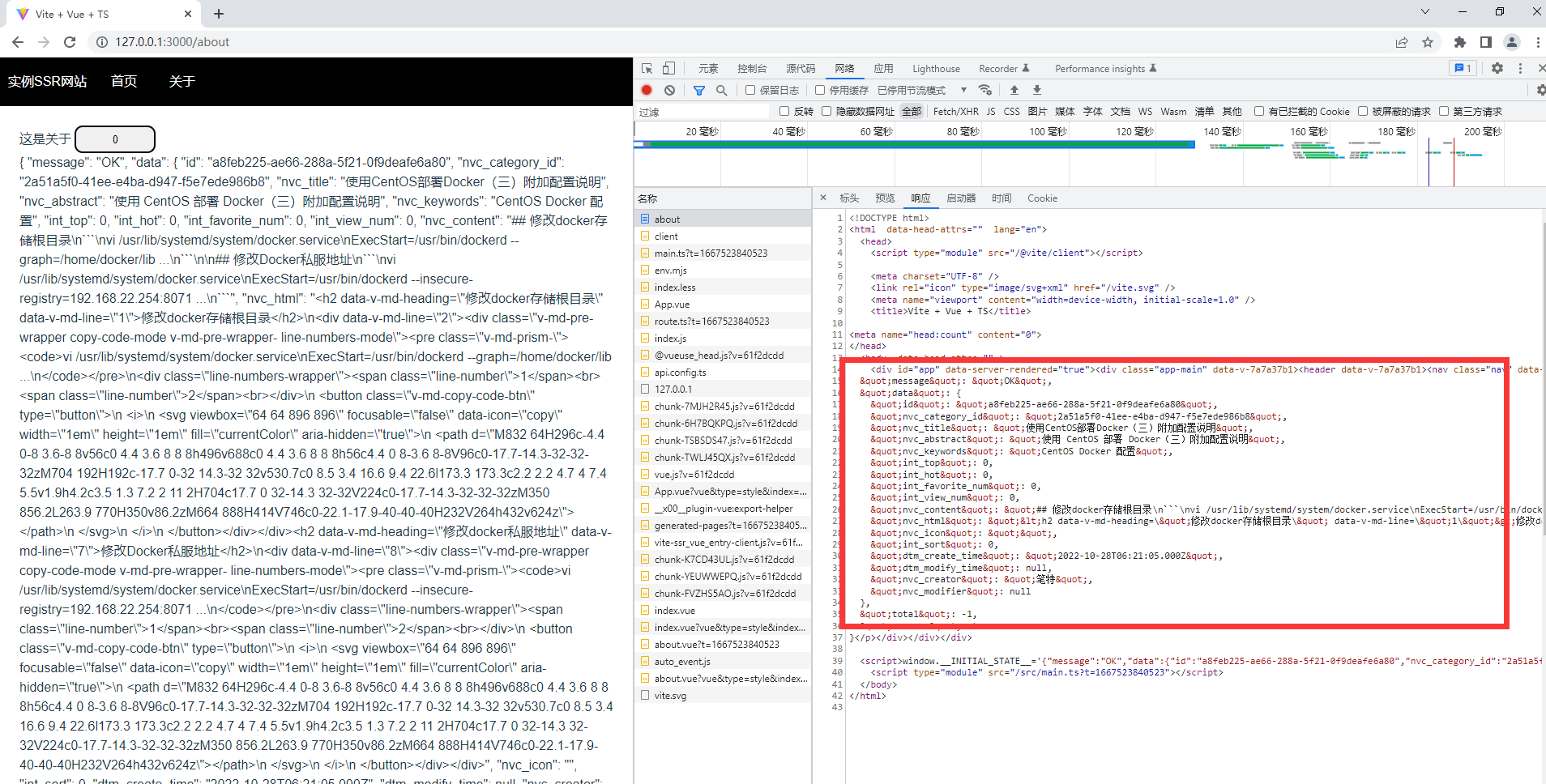The width and height of the screenshot is (1546, 784).
Task: Toggle 隐藏数据网址 checkbox
Action: (x=826, y=111)
